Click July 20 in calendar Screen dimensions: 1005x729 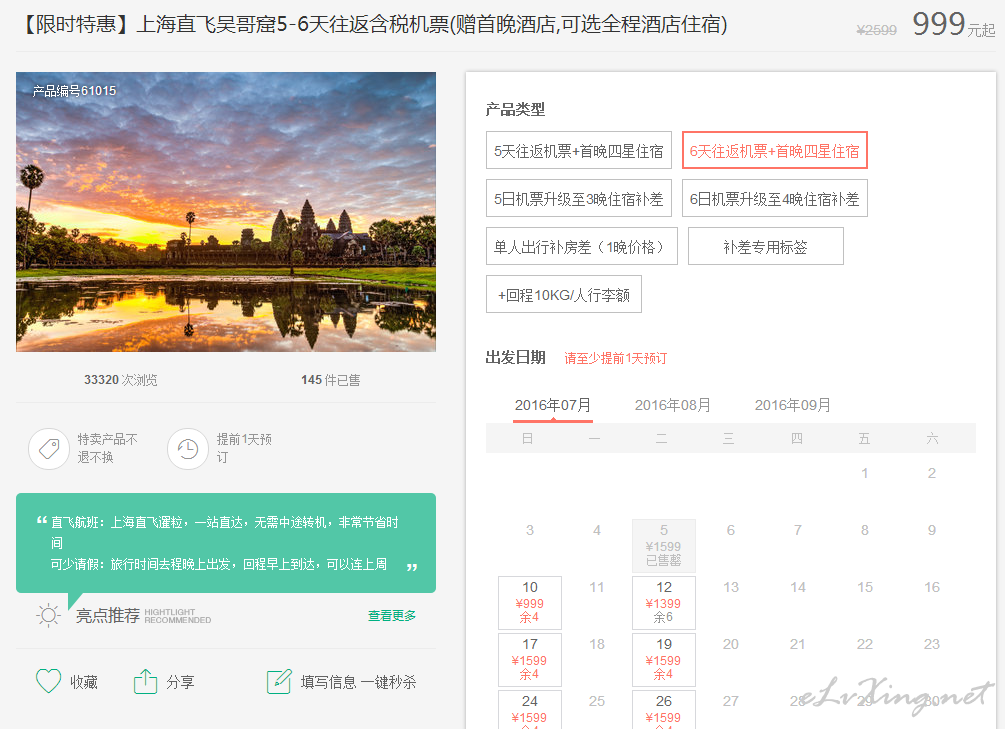tap(731, 644)
